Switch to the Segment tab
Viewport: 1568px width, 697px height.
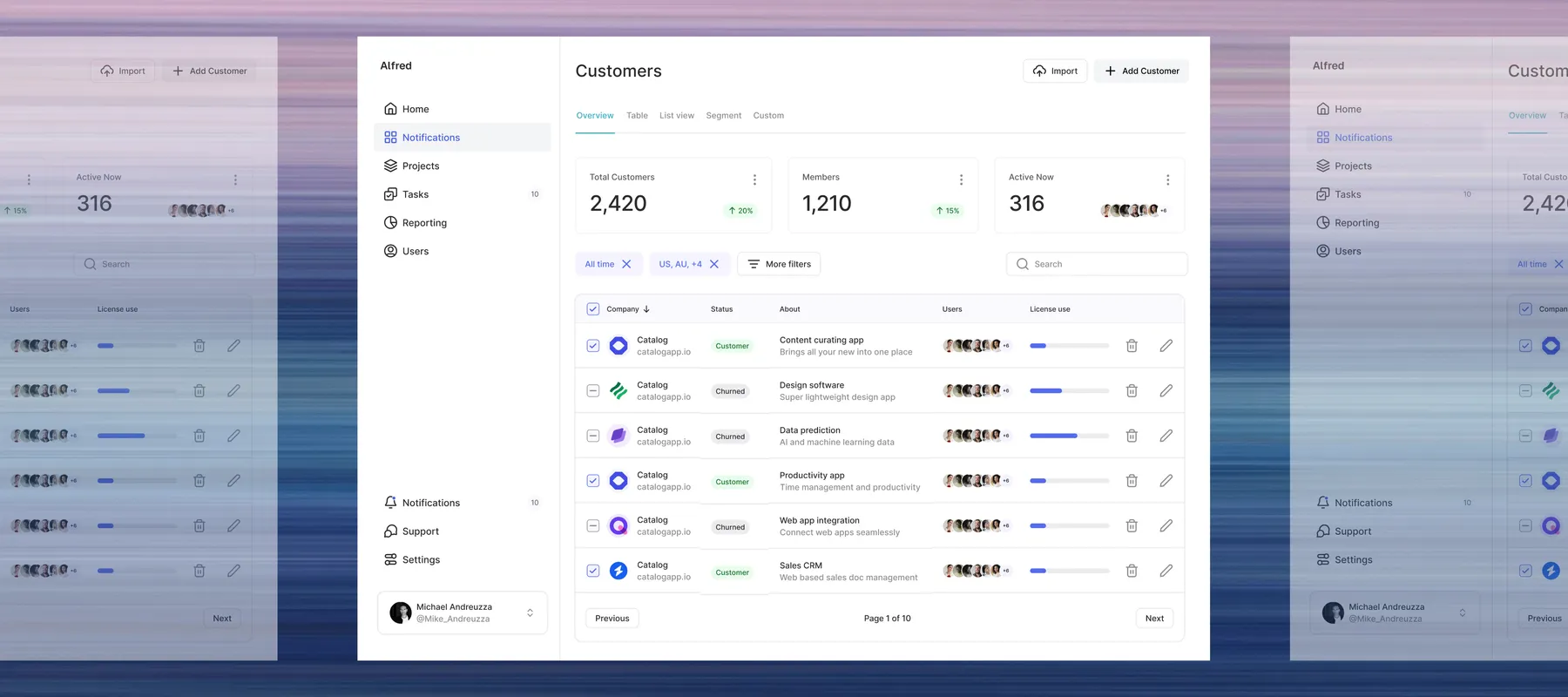click(x=723, y=116)
